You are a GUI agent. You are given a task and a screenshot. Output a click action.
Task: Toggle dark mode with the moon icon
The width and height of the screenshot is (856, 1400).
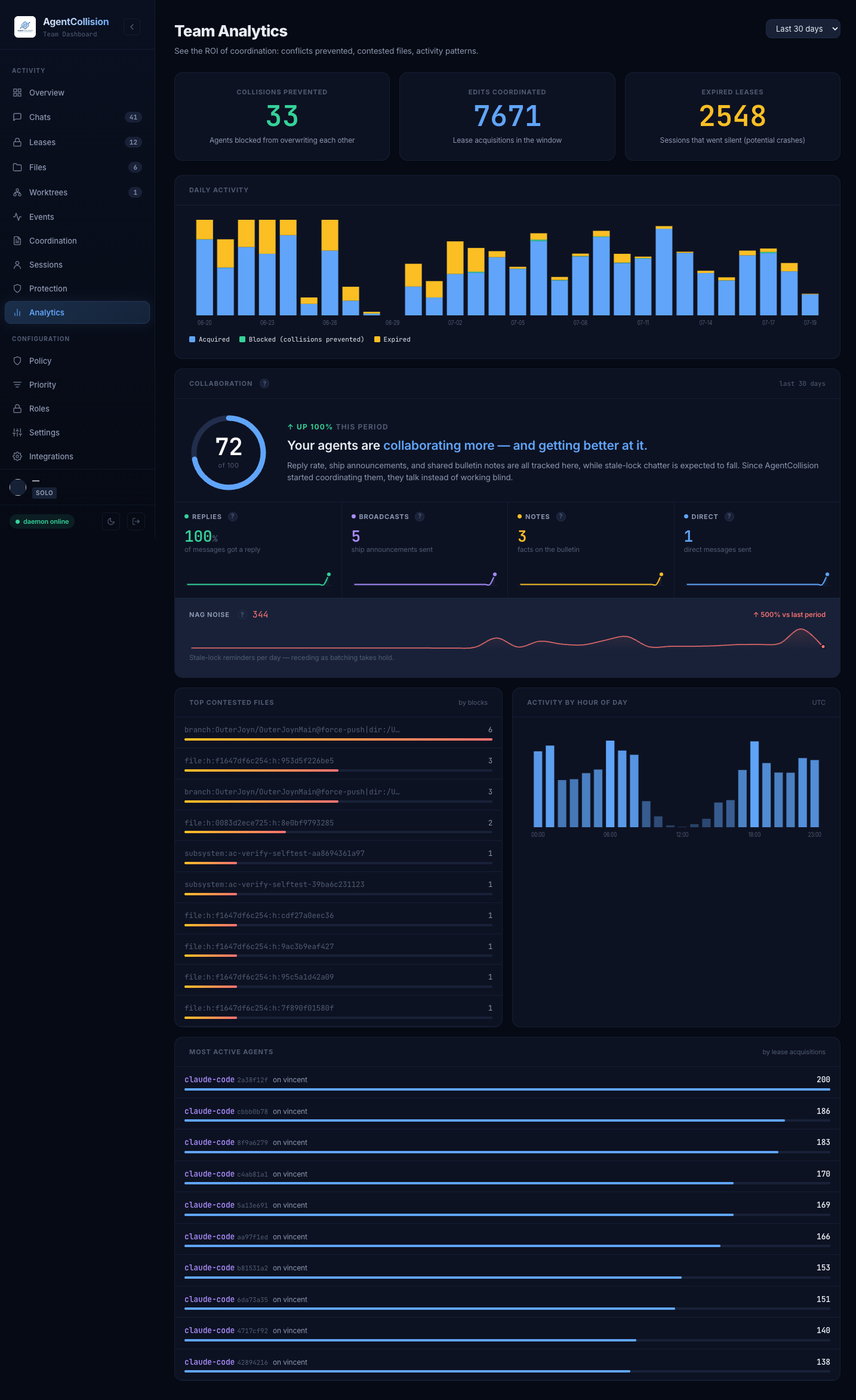click(x=111, y=521)
